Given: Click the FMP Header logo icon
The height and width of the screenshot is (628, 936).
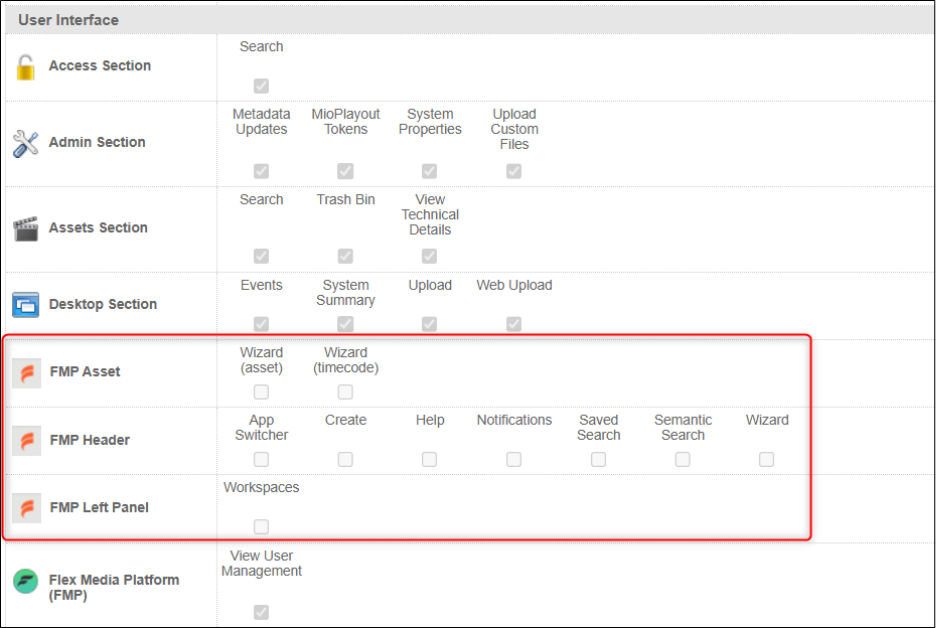Looking at the screenshot, I should click(27, 441).
